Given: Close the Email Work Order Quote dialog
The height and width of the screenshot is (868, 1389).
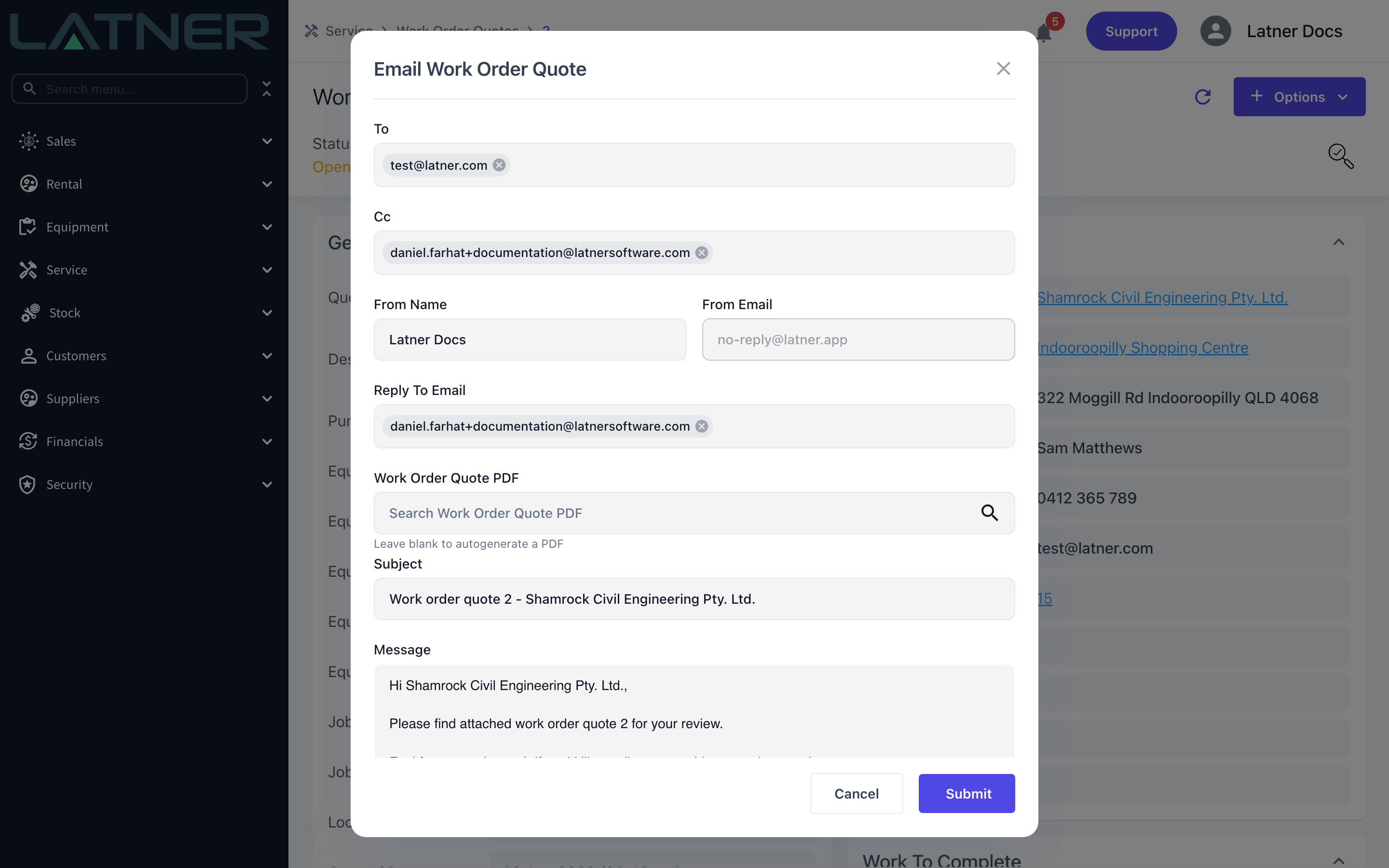Looking at the screenshot, I should (1003, 69).
